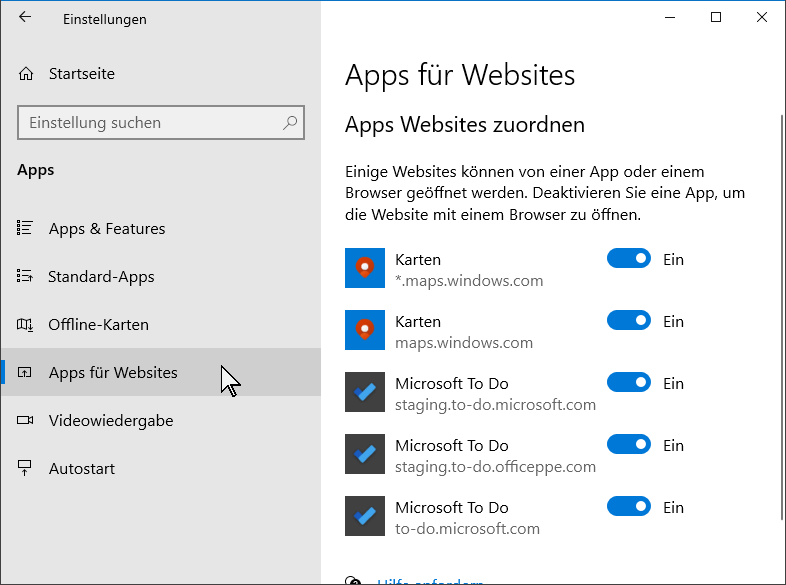
Task: Click the search magnifier icon
Action: pyautogui.click(x=290, y=122)
